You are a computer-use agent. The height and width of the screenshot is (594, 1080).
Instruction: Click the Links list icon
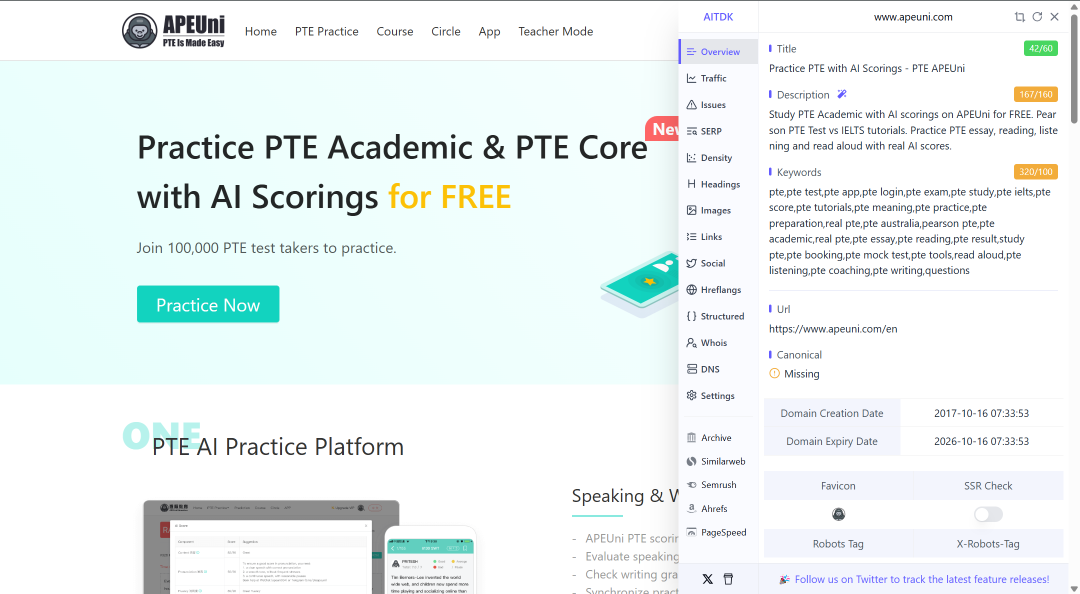pos(692,236)
